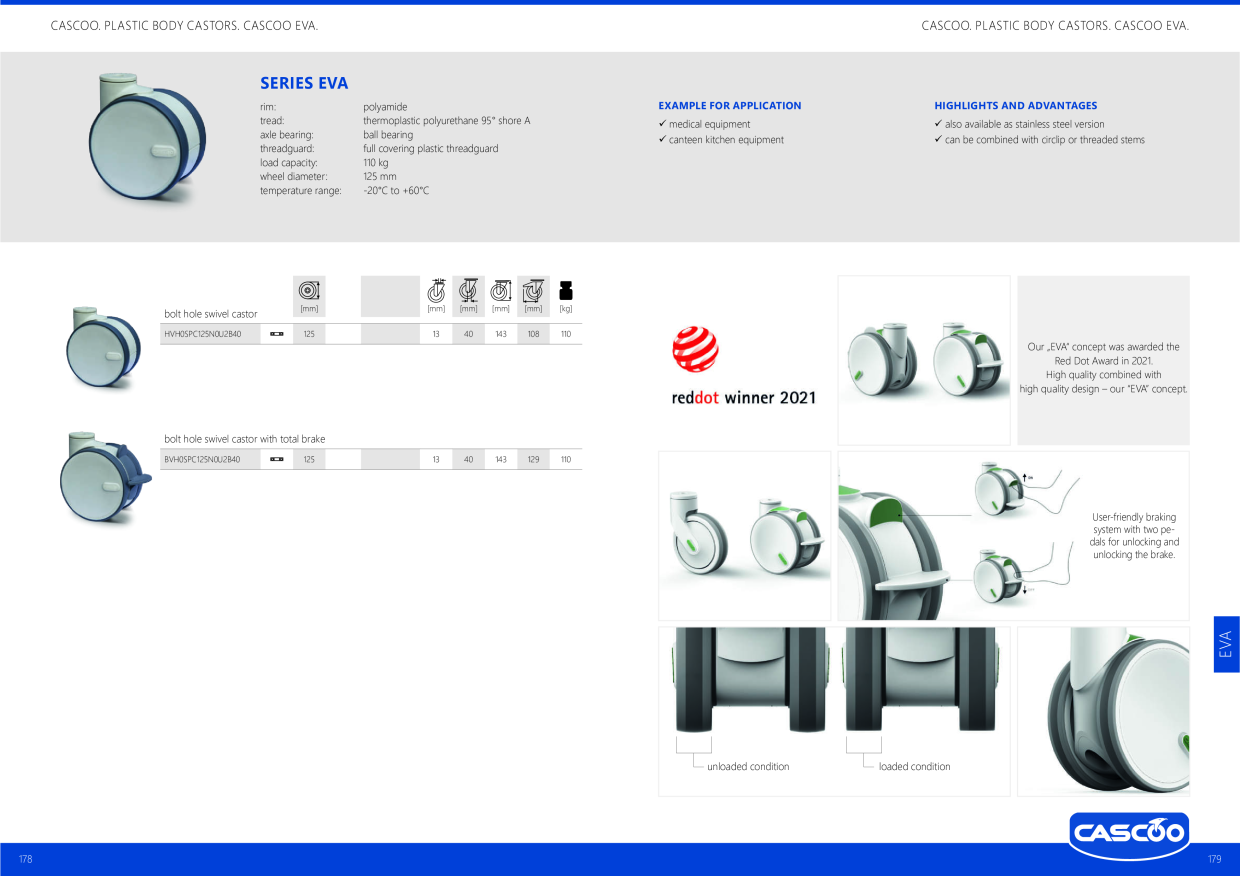Click page number 179

point(1215,859)
